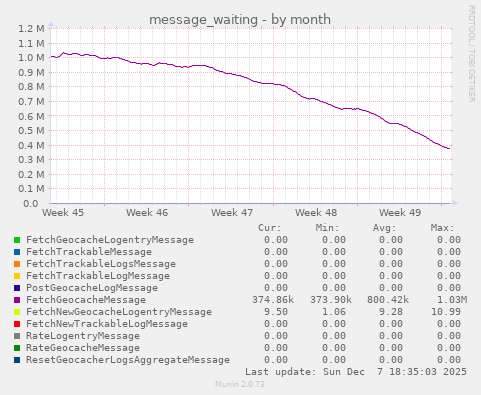Click the 0.5 M y-axis label
This screenshot has width=481, height=395.
point(31,131)
